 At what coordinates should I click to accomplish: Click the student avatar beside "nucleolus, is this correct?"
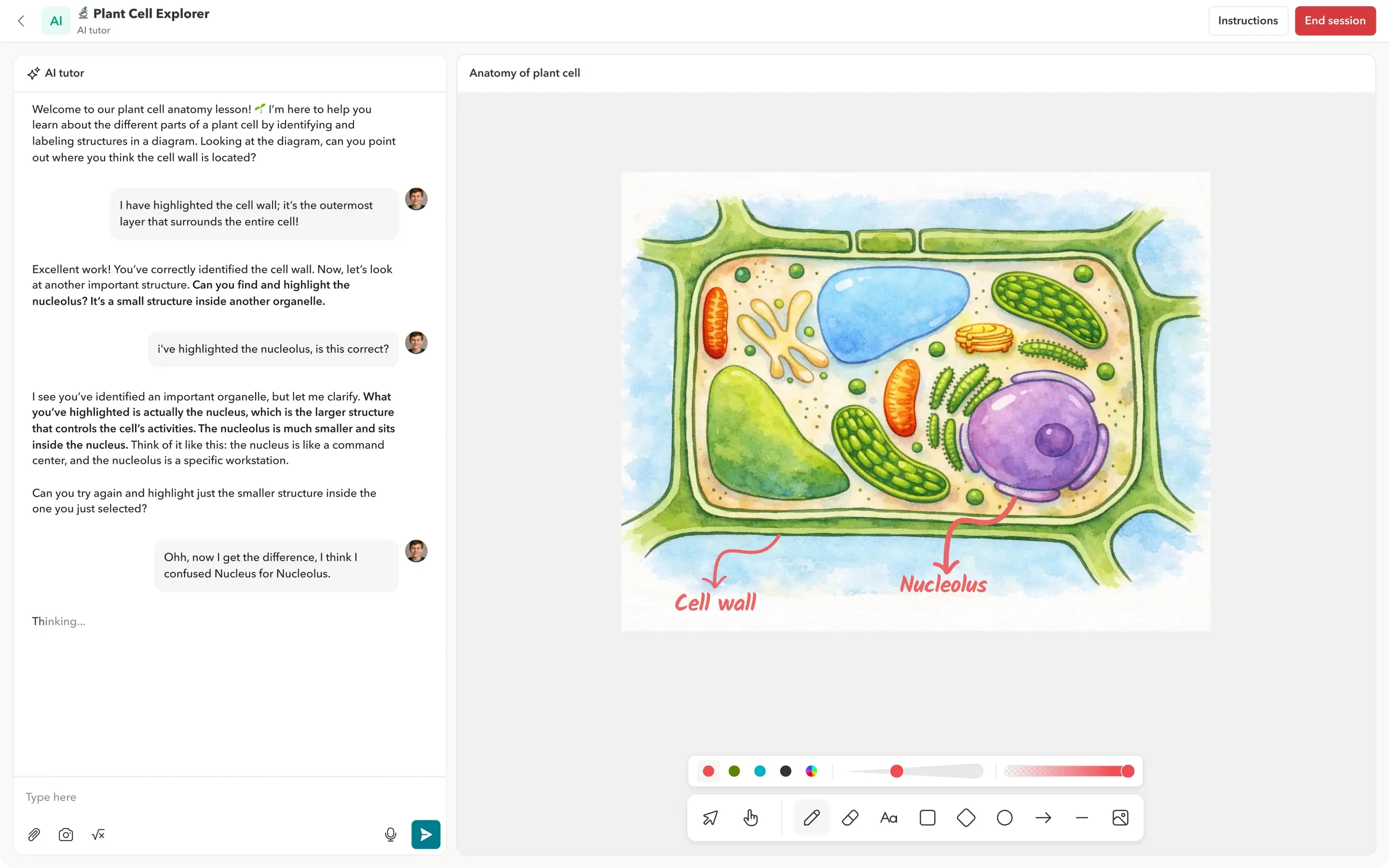tap(416, 343)
